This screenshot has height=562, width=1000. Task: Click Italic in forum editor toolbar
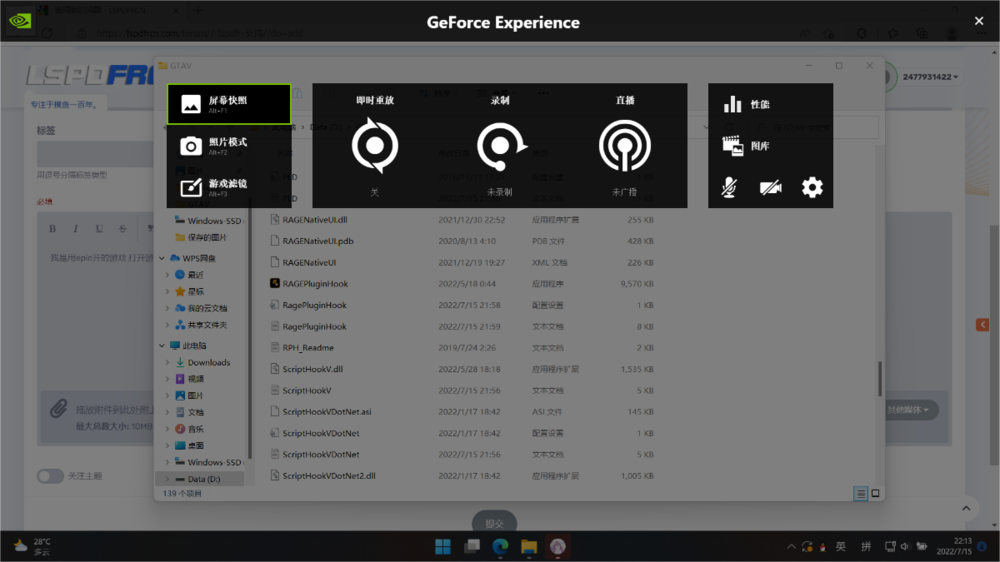point(75,228)
